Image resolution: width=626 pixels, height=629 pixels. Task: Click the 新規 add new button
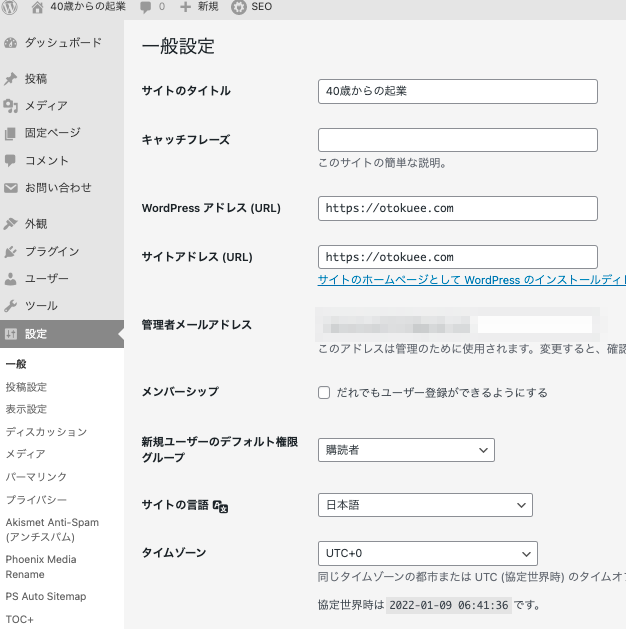(x=198, y=7)
